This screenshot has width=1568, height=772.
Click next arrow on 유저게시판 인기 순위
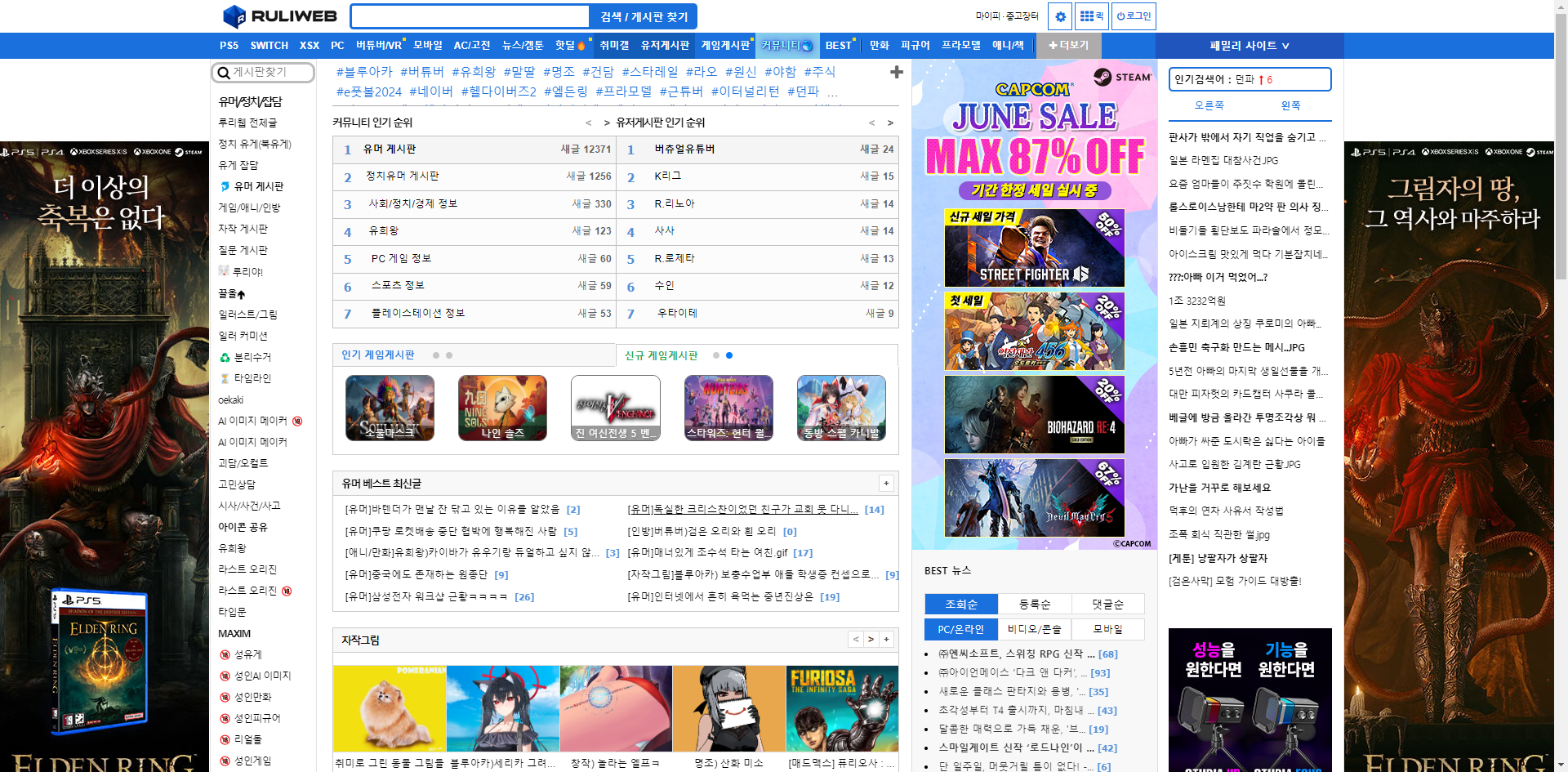tap(889, 123)
